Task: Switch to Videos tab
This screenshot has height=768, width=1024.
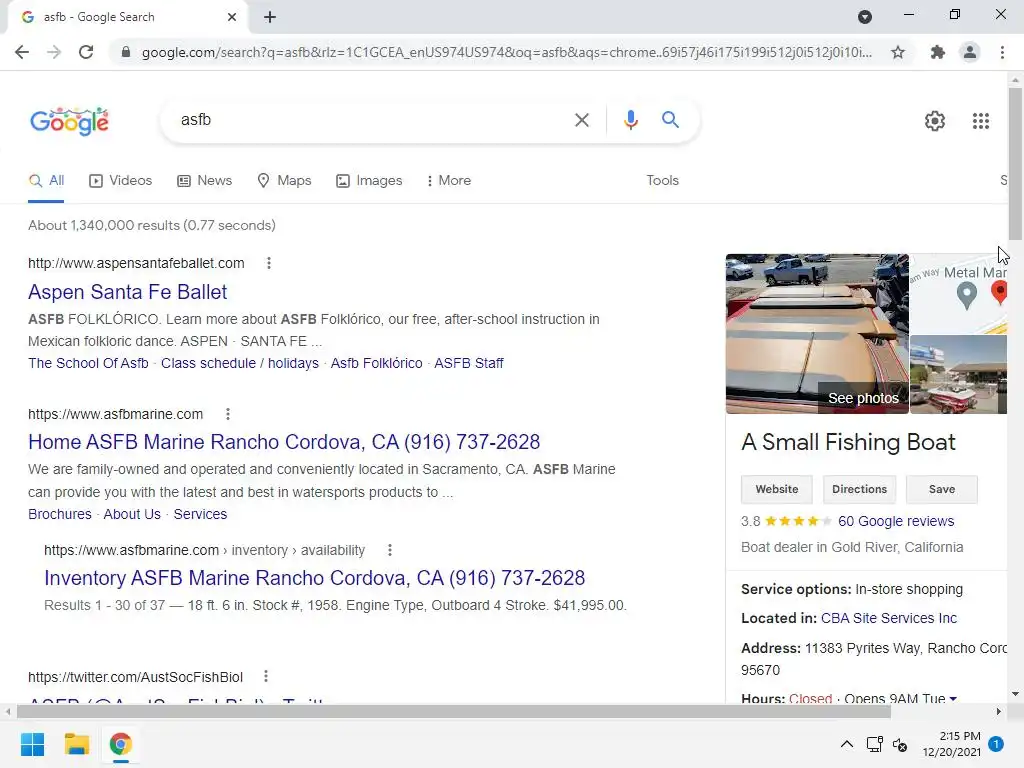Action: (121, 181)
